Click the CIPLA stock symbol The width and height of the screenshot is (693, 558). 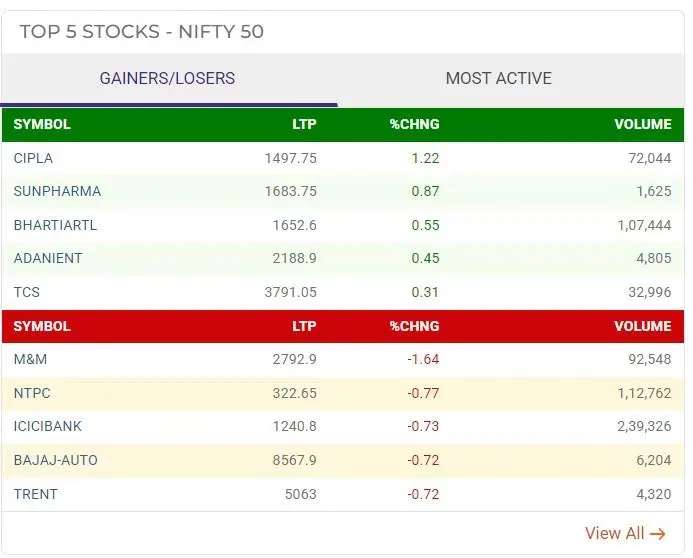(33, 158)
